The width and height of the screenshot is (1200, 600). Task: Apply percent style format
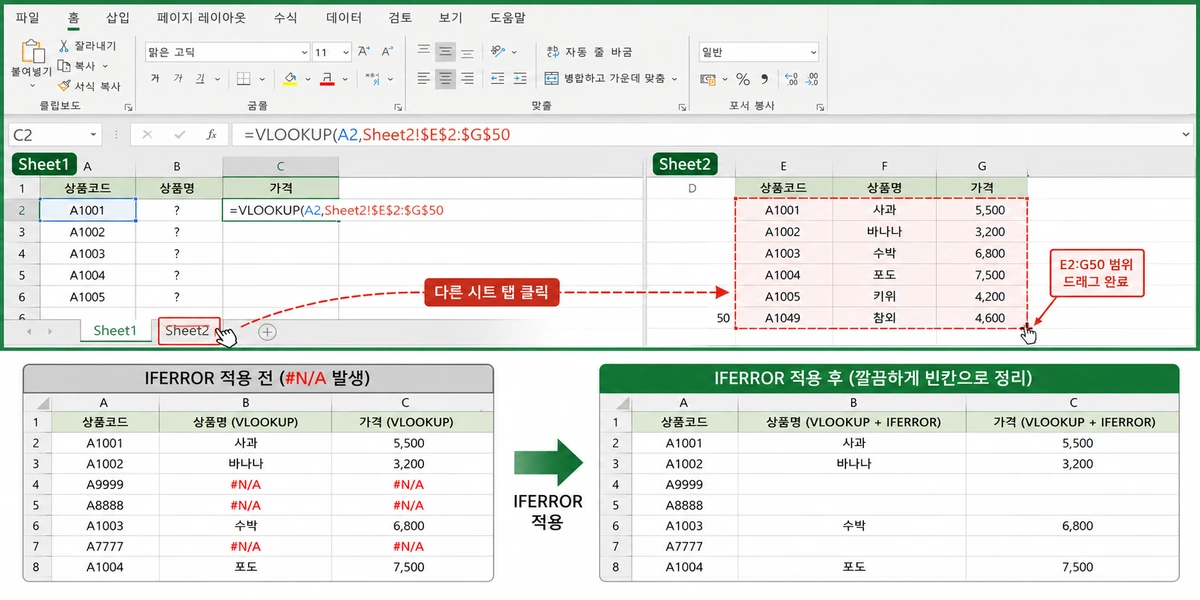[x=743, y=78]
